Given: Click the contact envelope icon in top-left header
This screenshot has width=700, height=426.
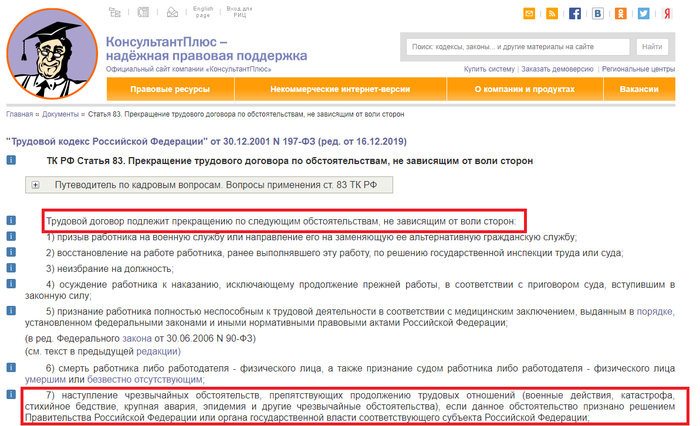Looking at the screenshot, I should coord(172,13).
